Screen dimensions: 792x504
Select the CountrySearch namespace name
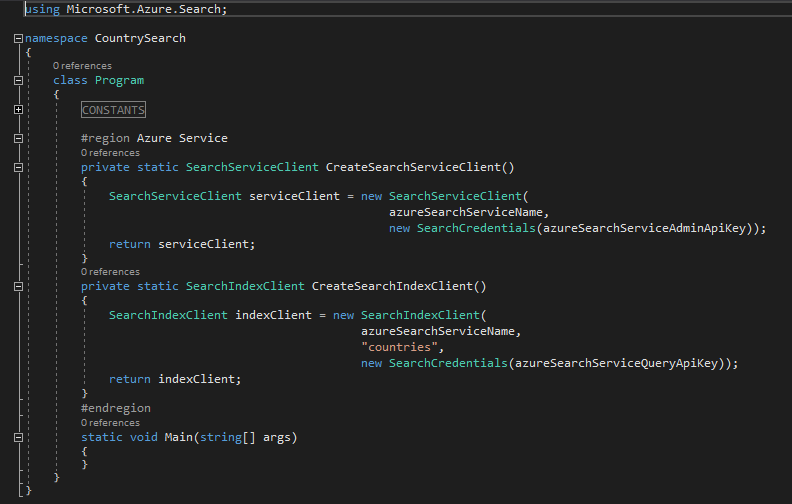pos(140,38)
